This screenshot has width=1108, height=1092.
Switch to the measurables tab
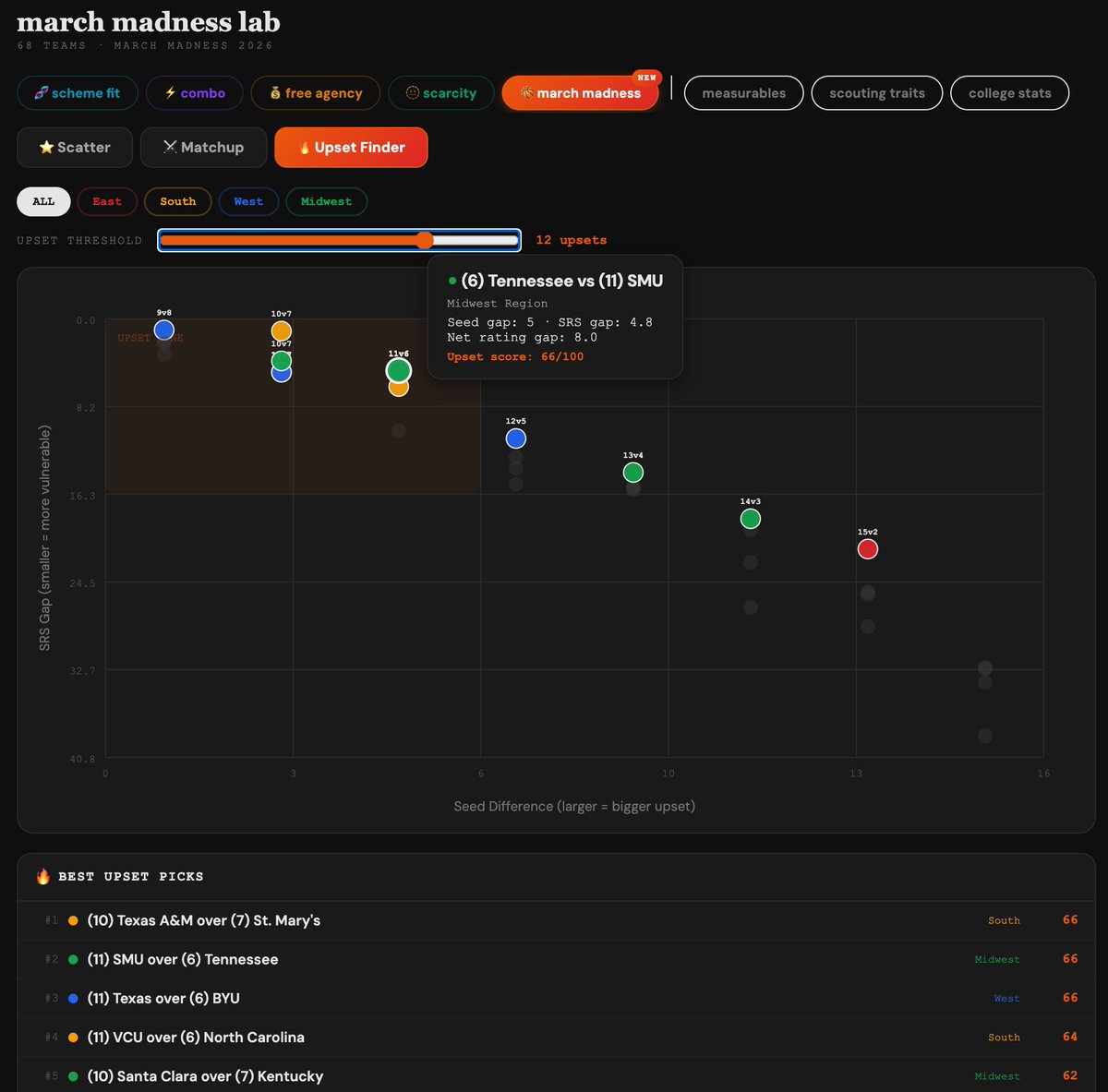(743, 92)
